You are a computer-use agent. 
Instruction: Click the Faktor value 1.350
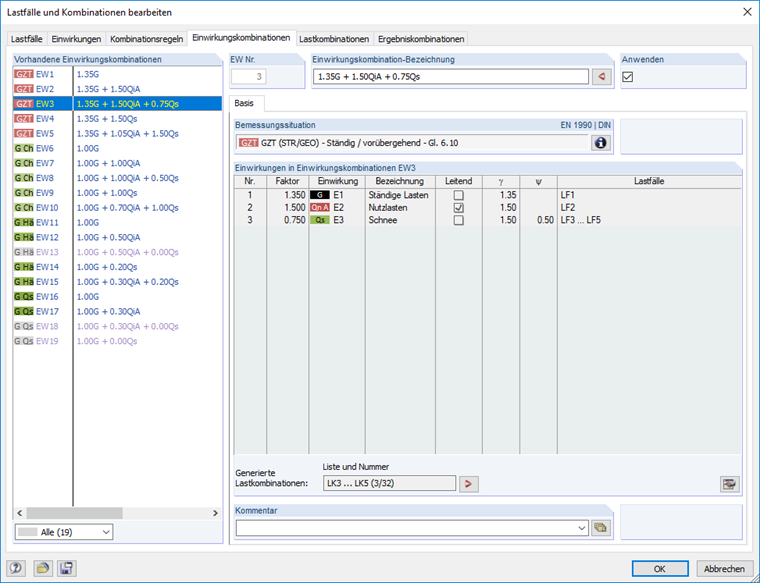click(x=287, y=195)
